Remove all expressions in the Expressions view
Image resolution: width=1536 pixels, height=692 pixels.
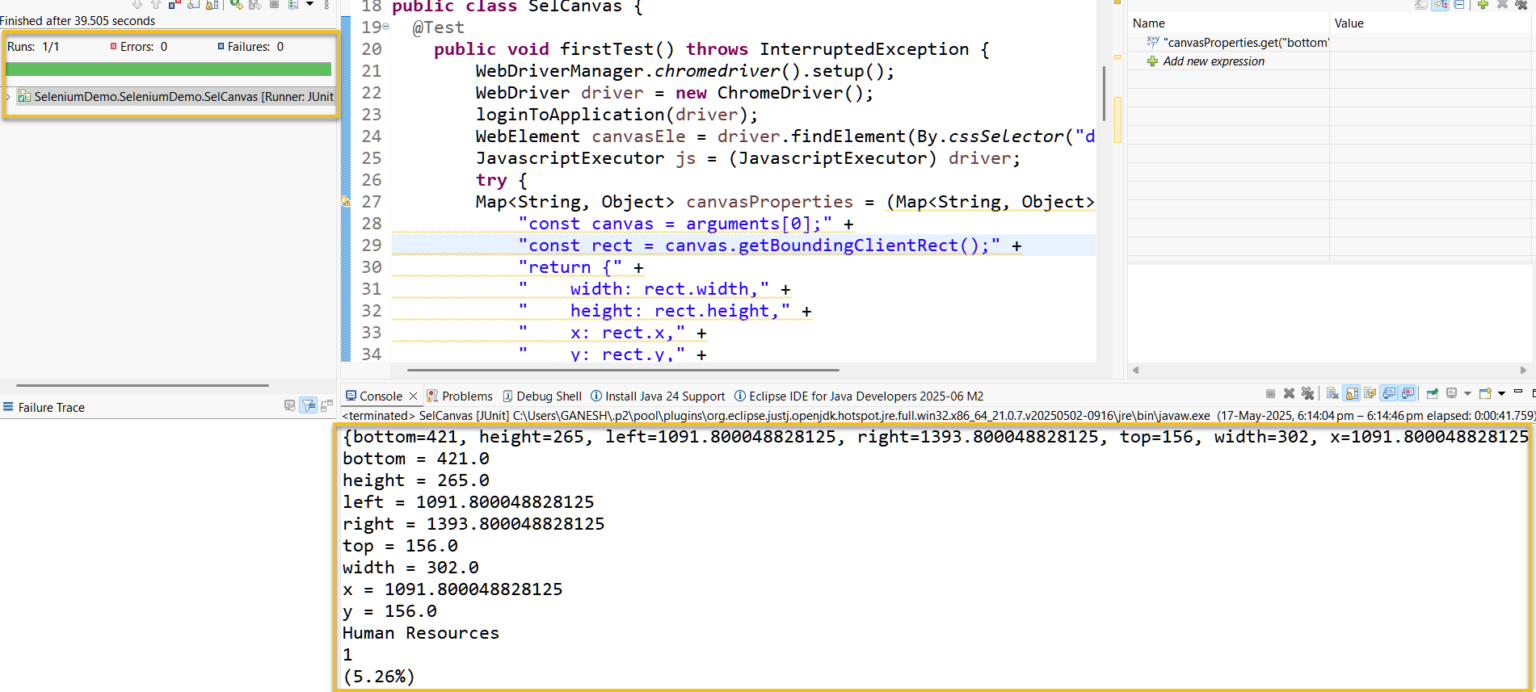pyautogui.click(x=1521, y=5)
